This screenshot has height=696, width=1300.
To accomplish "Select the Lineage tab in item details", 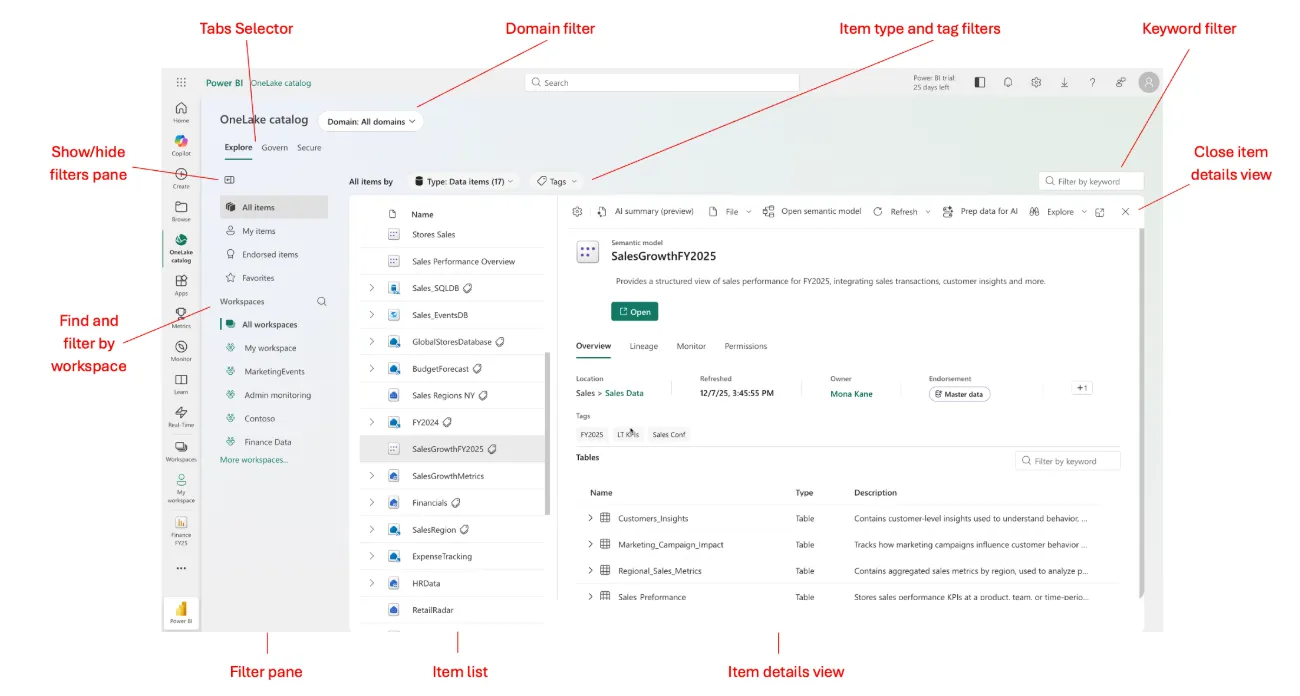I will [x=644, y=346].
